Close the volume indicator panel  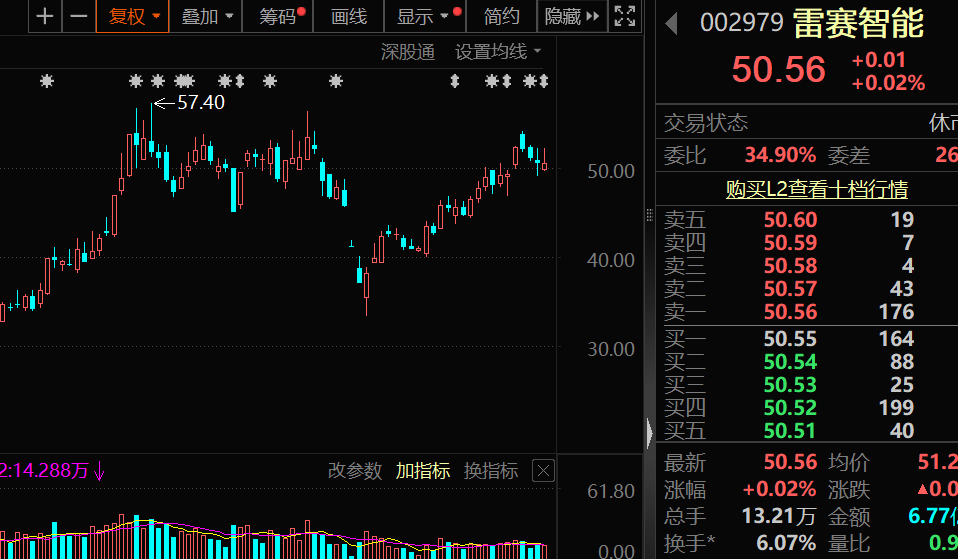543,471
